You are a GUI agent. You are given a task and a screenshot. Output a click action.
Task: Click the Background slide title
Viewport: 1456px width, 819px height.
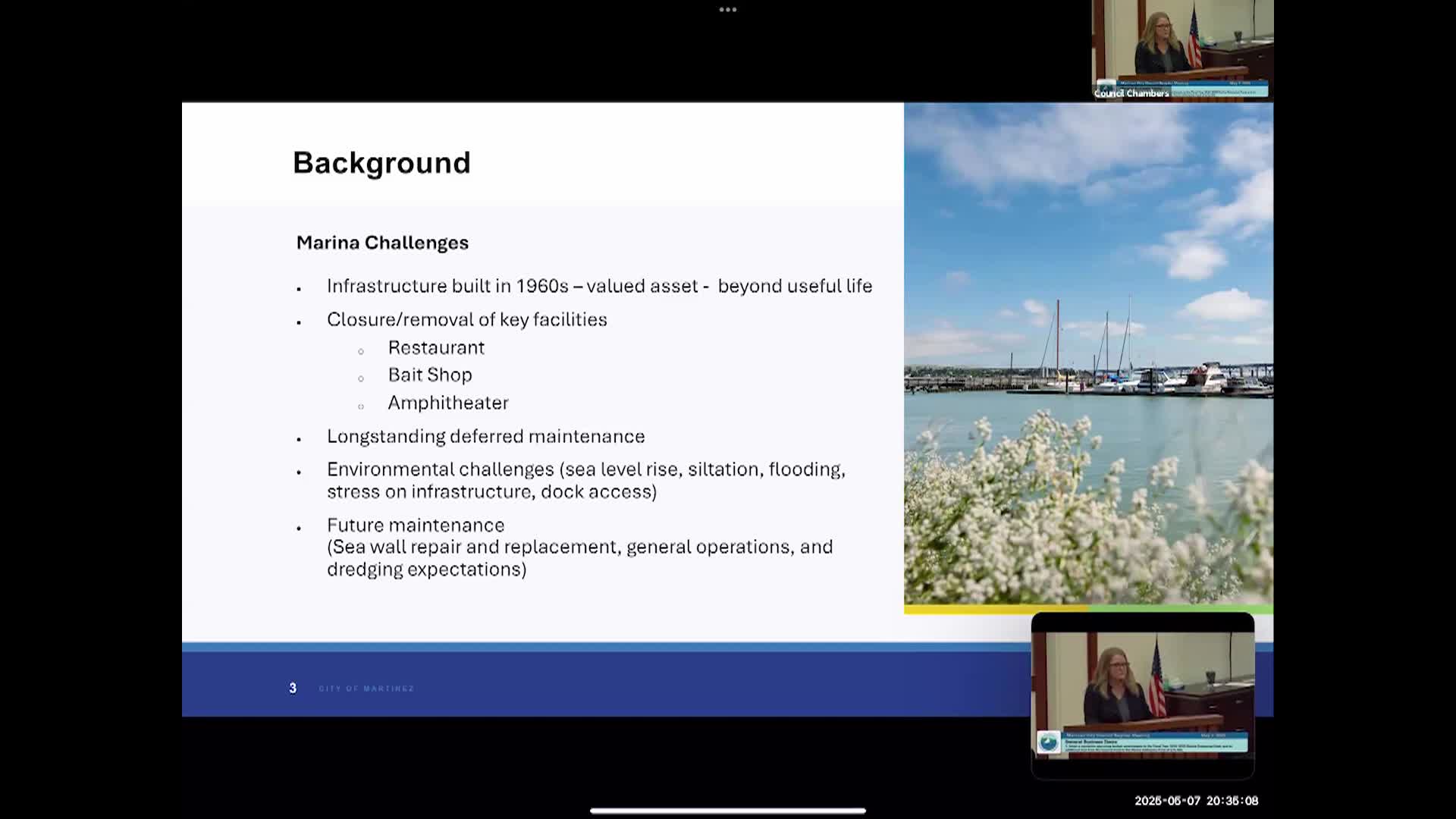pos(381,163)
